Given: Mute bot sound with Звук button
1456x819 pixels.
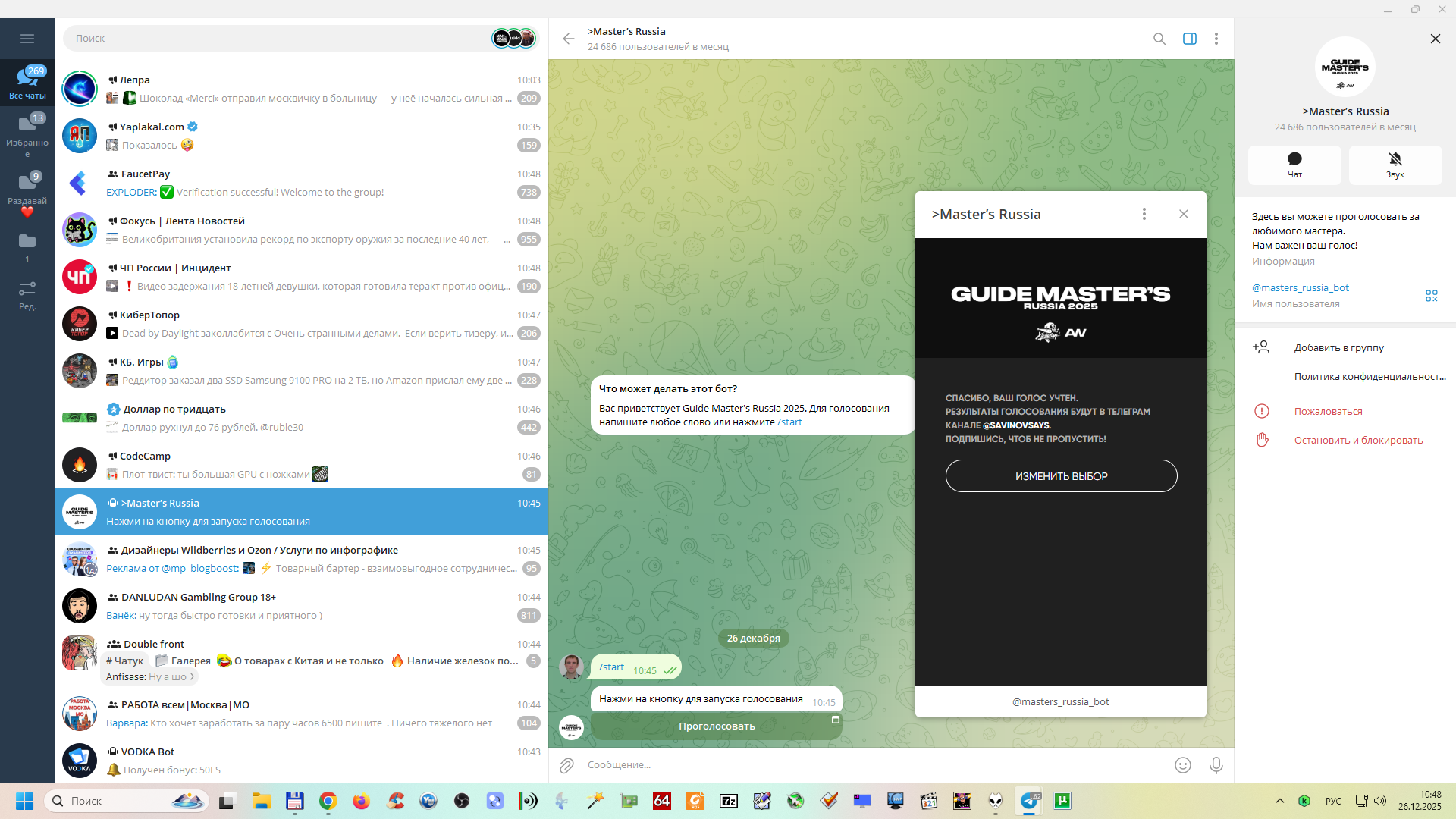Looking at the screenshot, I should pyautogui.click(x=1395, y=165).
